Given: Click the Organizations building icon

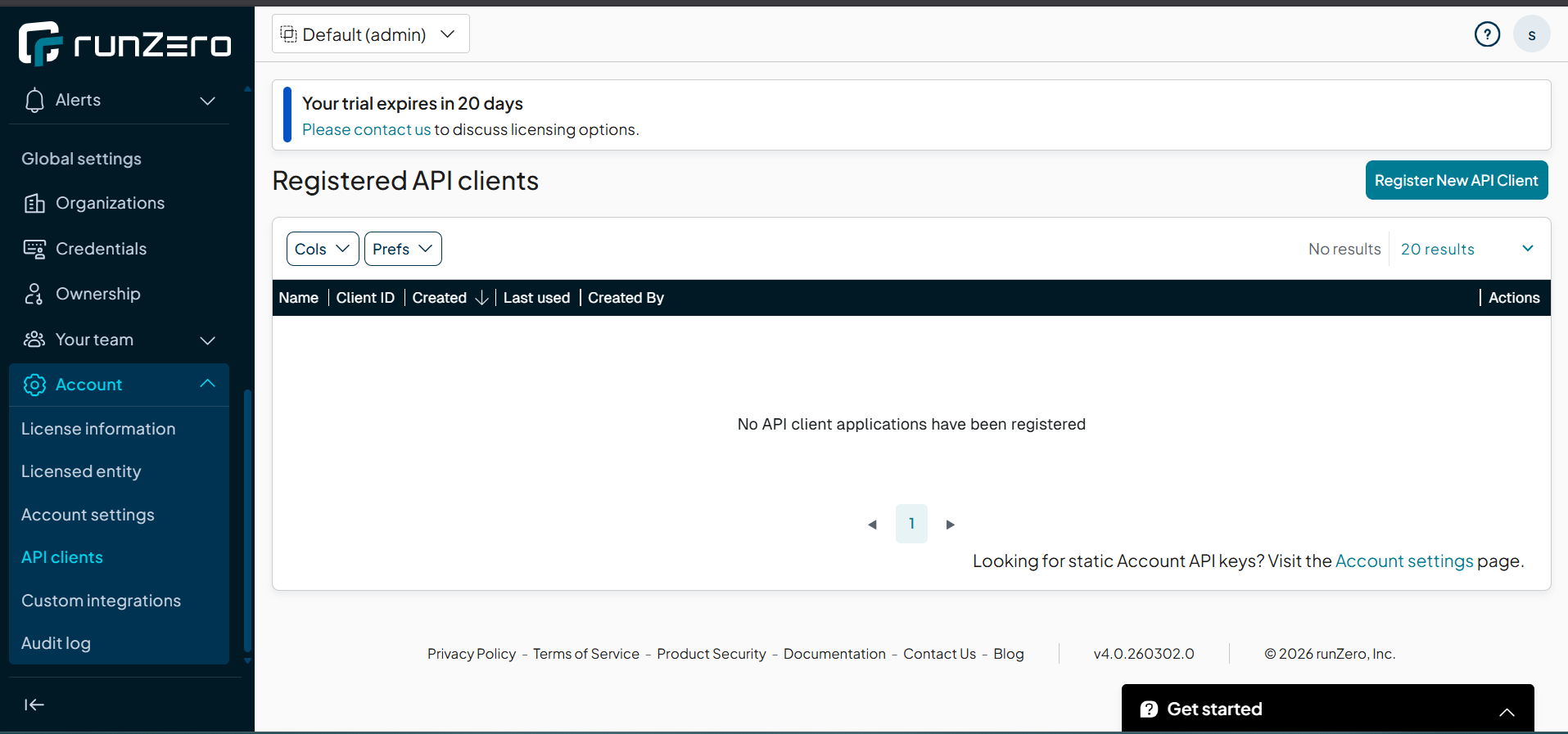Looking at the screenshot, I should click(x=34, y=203).
